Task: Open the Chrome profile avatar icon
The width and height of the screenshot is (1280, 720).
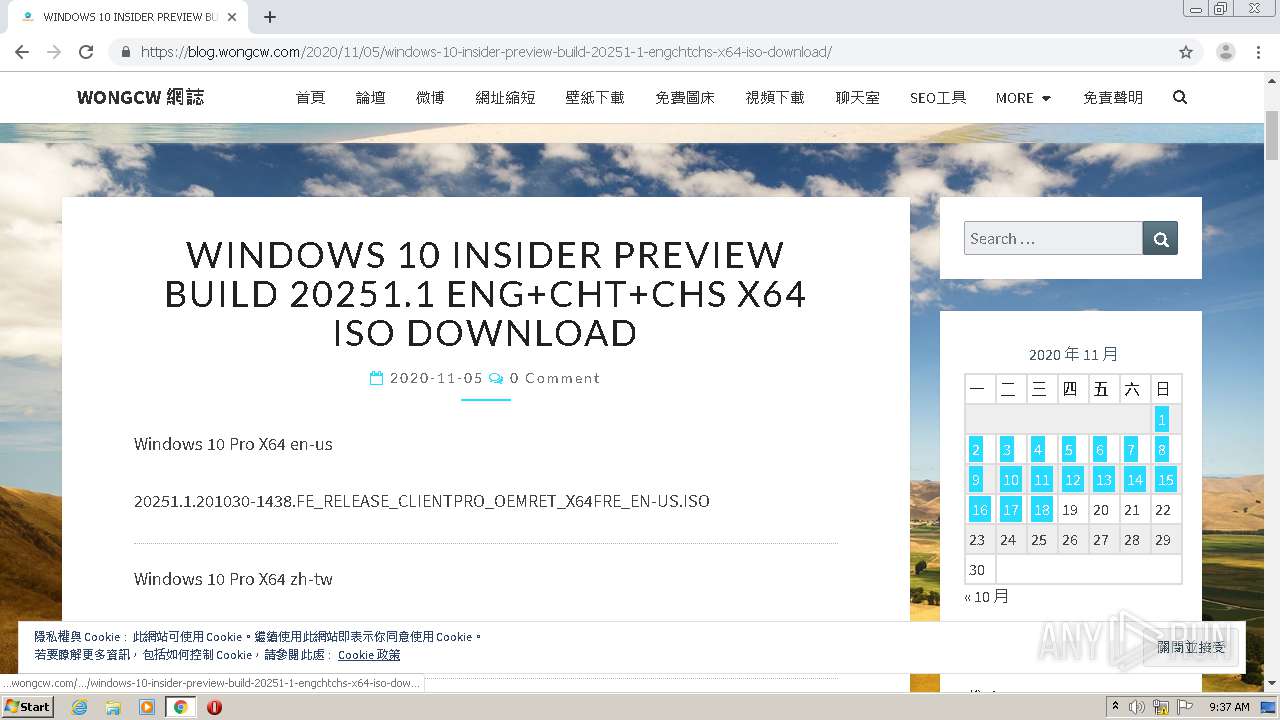Action: (x=1225, y=52)
